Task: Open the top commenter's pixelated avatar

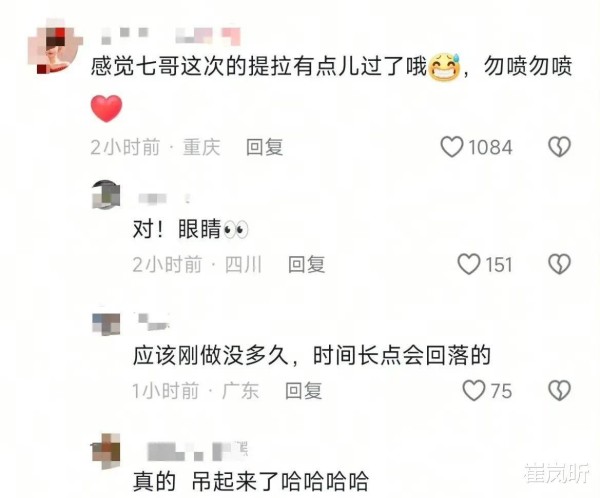Action: 55,46
